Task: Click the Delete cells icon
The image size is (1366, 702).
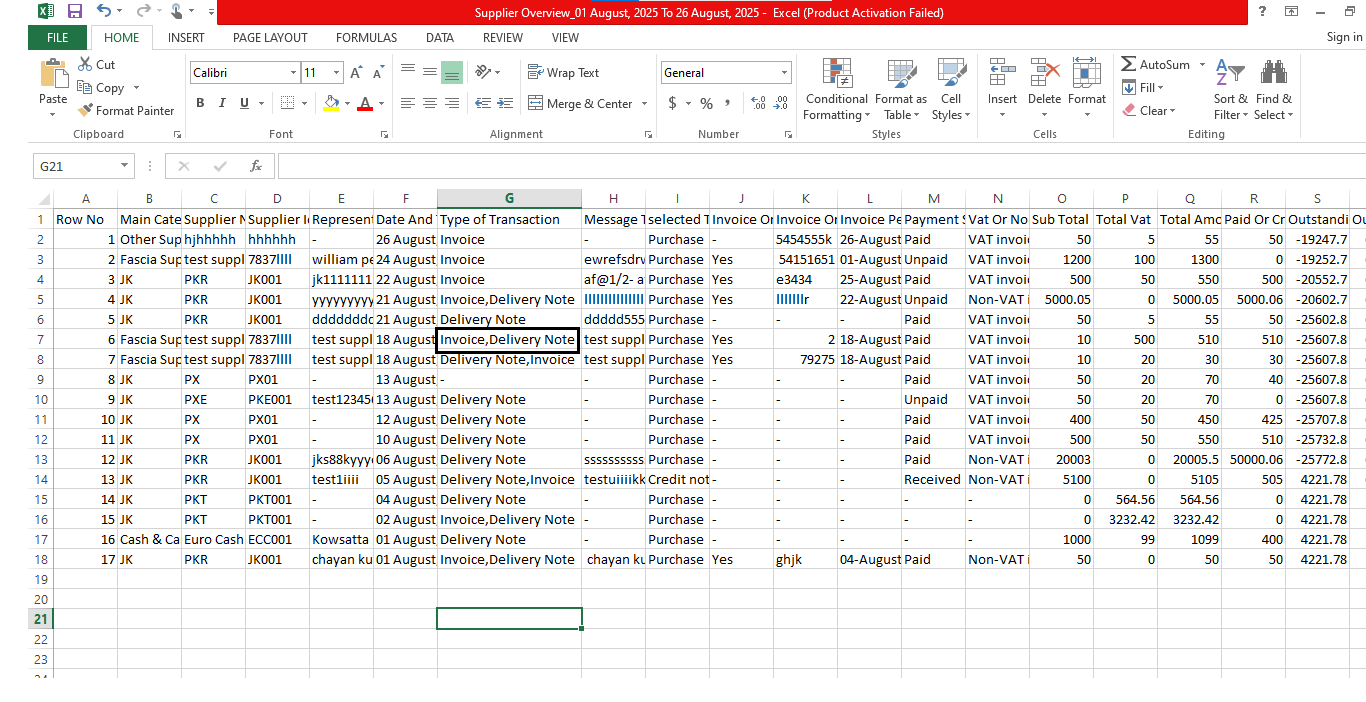Action: [1044, 74]
